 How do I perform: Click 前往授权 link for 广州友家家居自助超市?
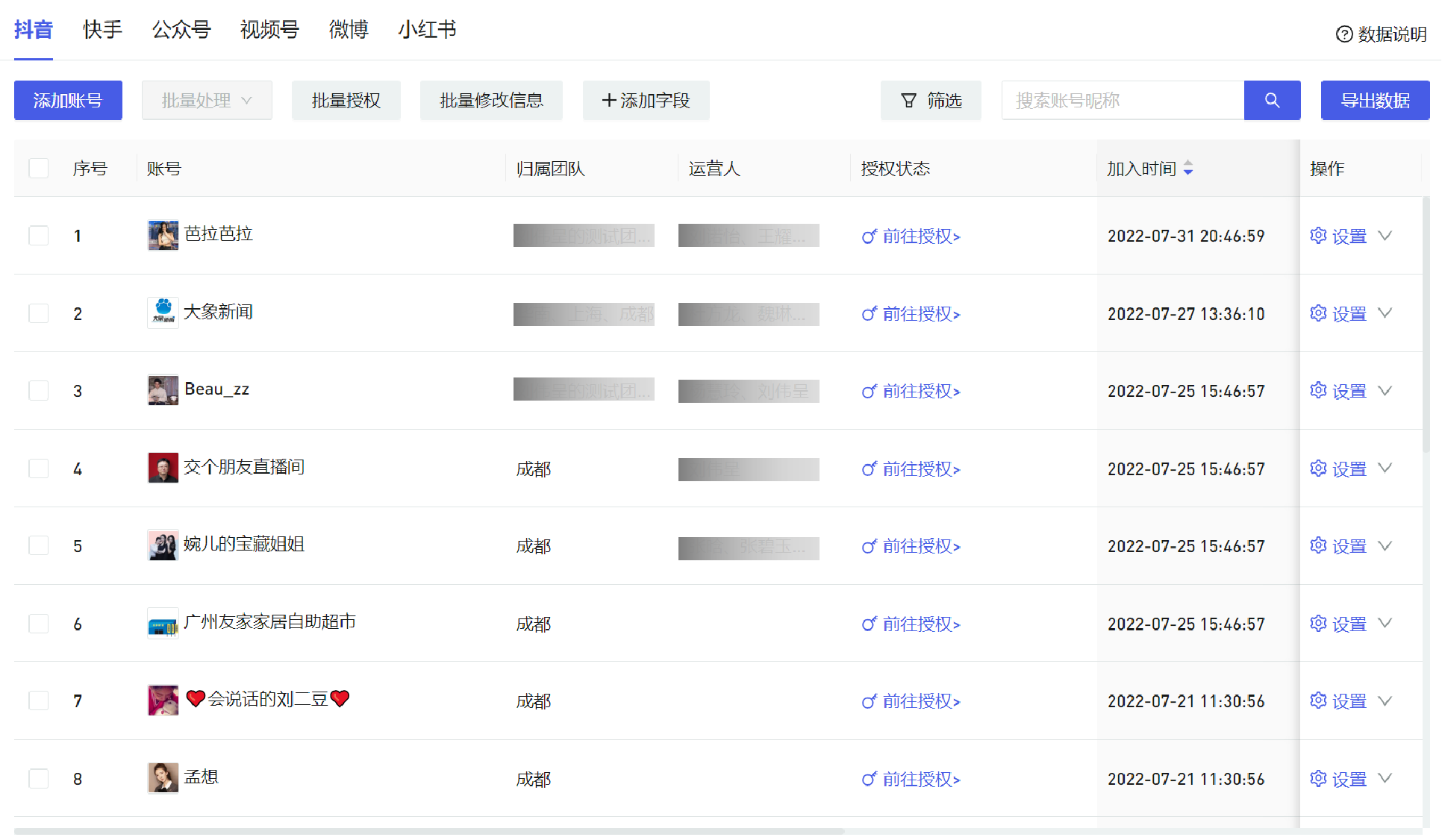pos(920,624)
